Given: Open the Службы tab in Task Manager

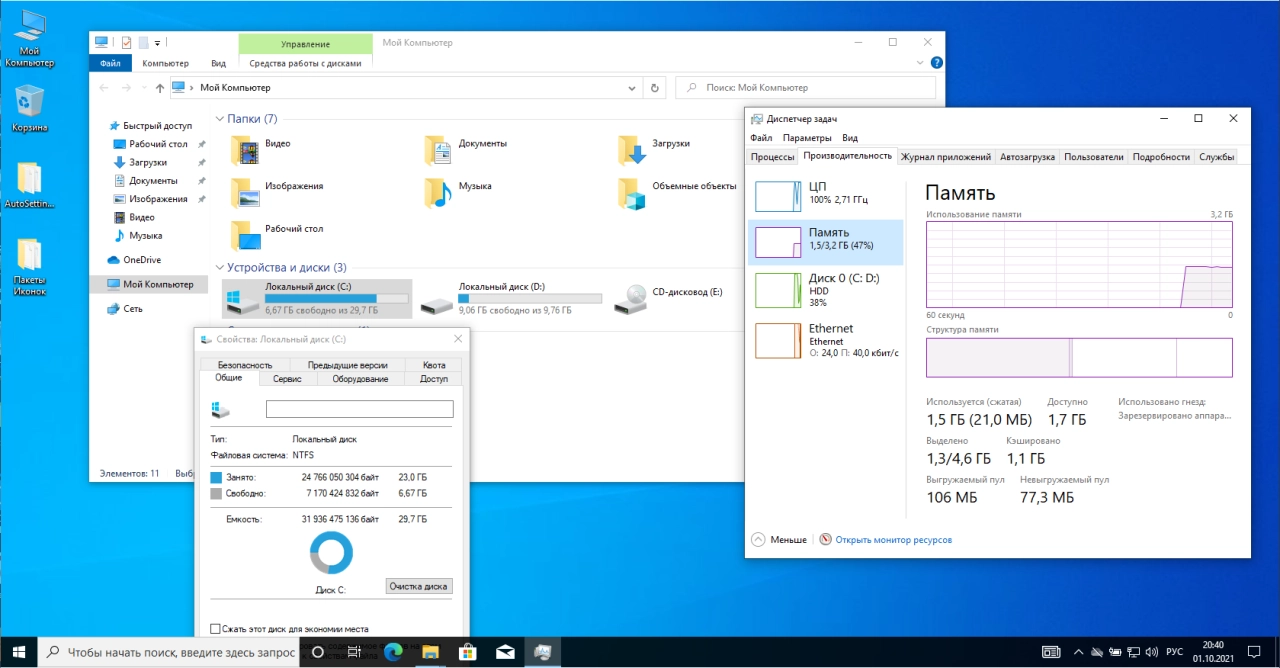Looking at the screenshot, I should (1216, 157).
